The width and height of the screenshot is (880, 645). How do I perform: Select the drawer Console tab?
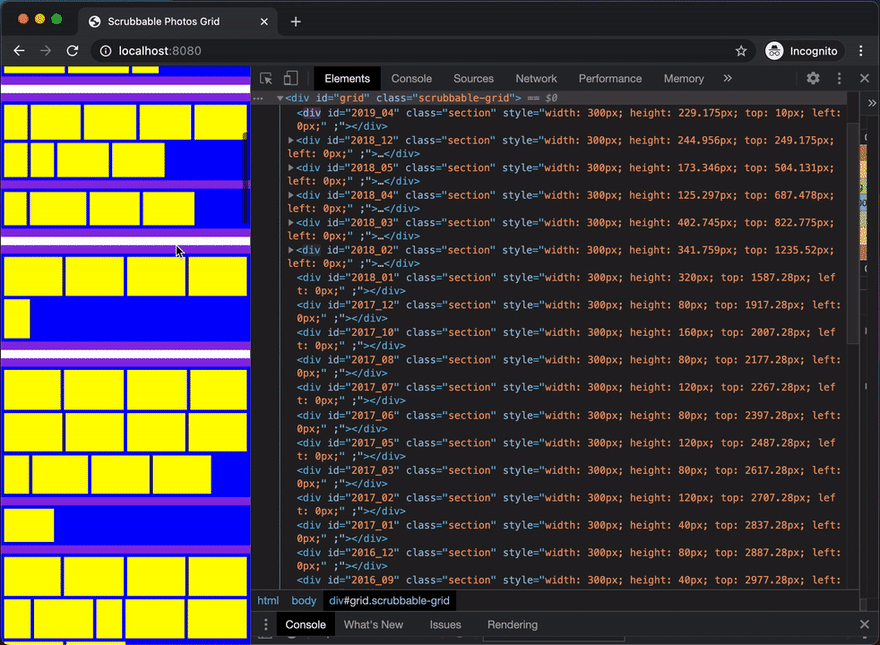click(x=305, y=625)
